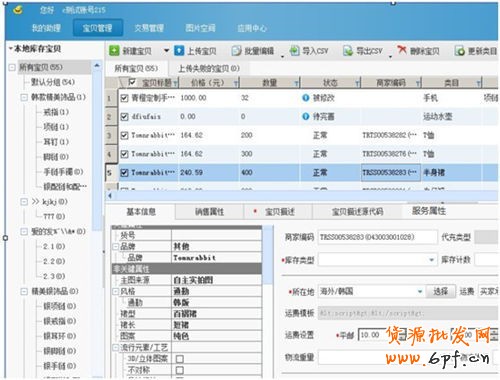Click the 上传宝贝 upload arrow icon
The height and width of the screenshot is (380, 500).
pyautogui.click(x=179, y=51)
